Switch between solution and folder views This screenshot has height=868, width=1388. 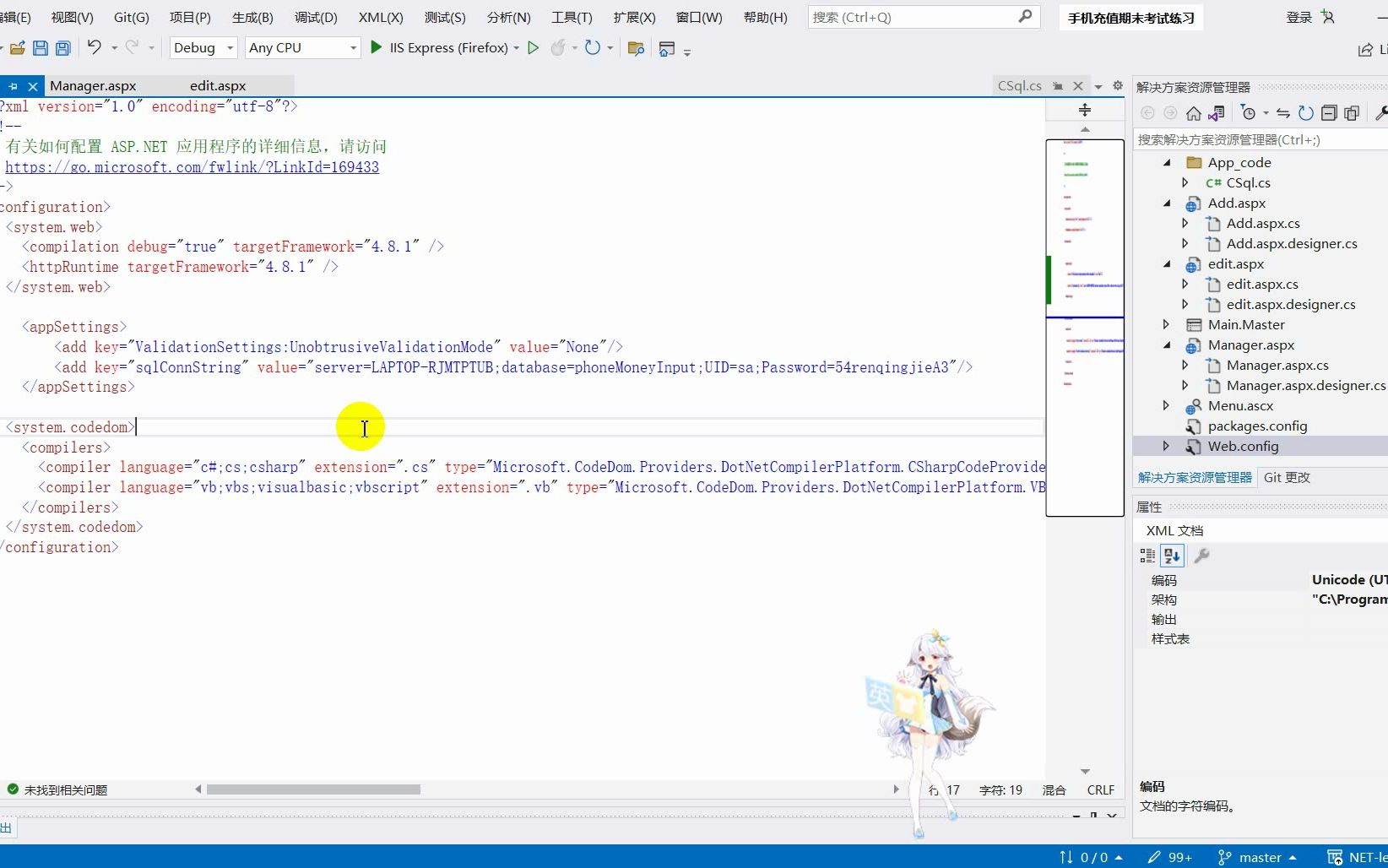(x=1217, y=113)
